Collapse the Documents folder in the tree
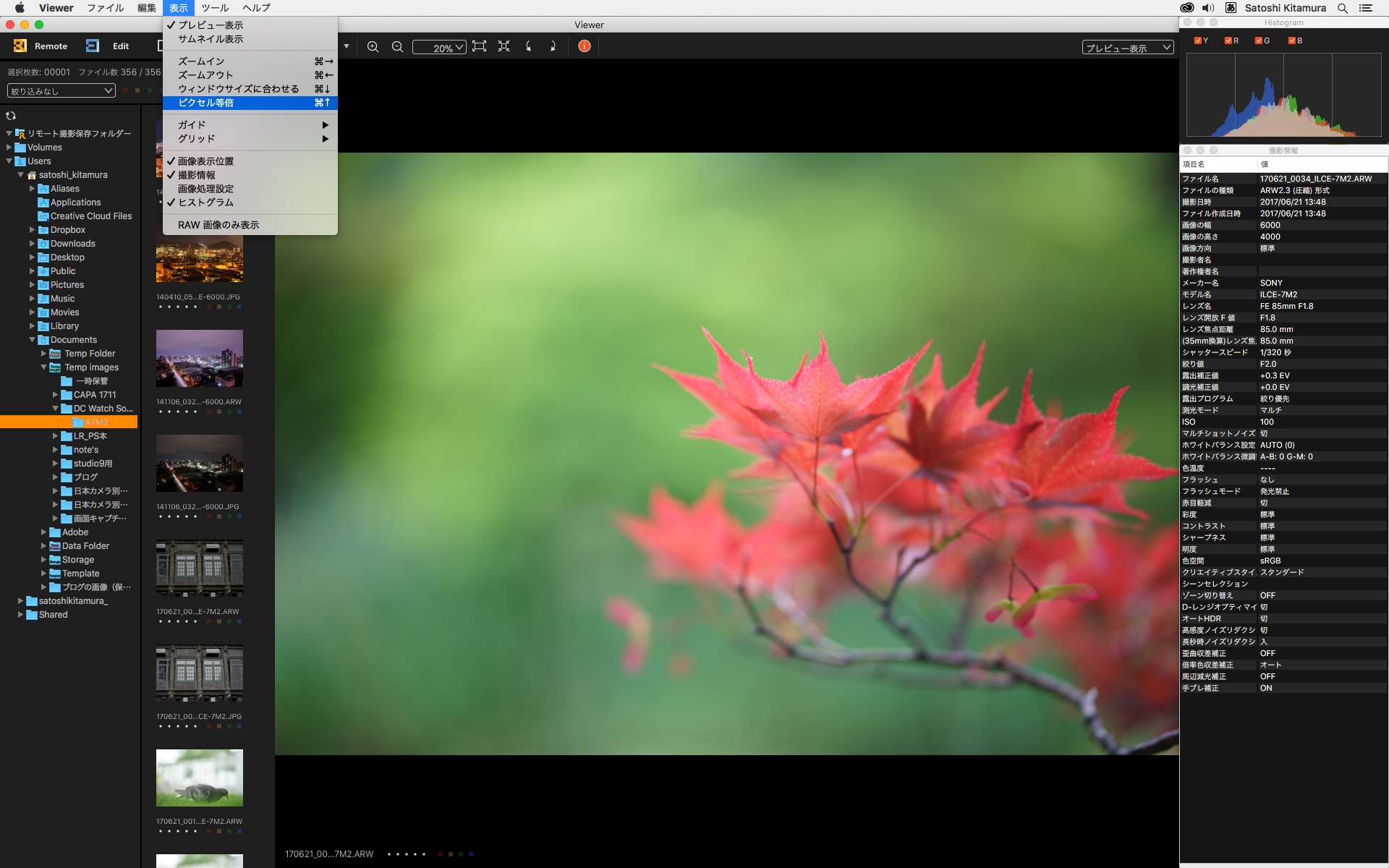The image size is (1389, 868). pos(31,339)
